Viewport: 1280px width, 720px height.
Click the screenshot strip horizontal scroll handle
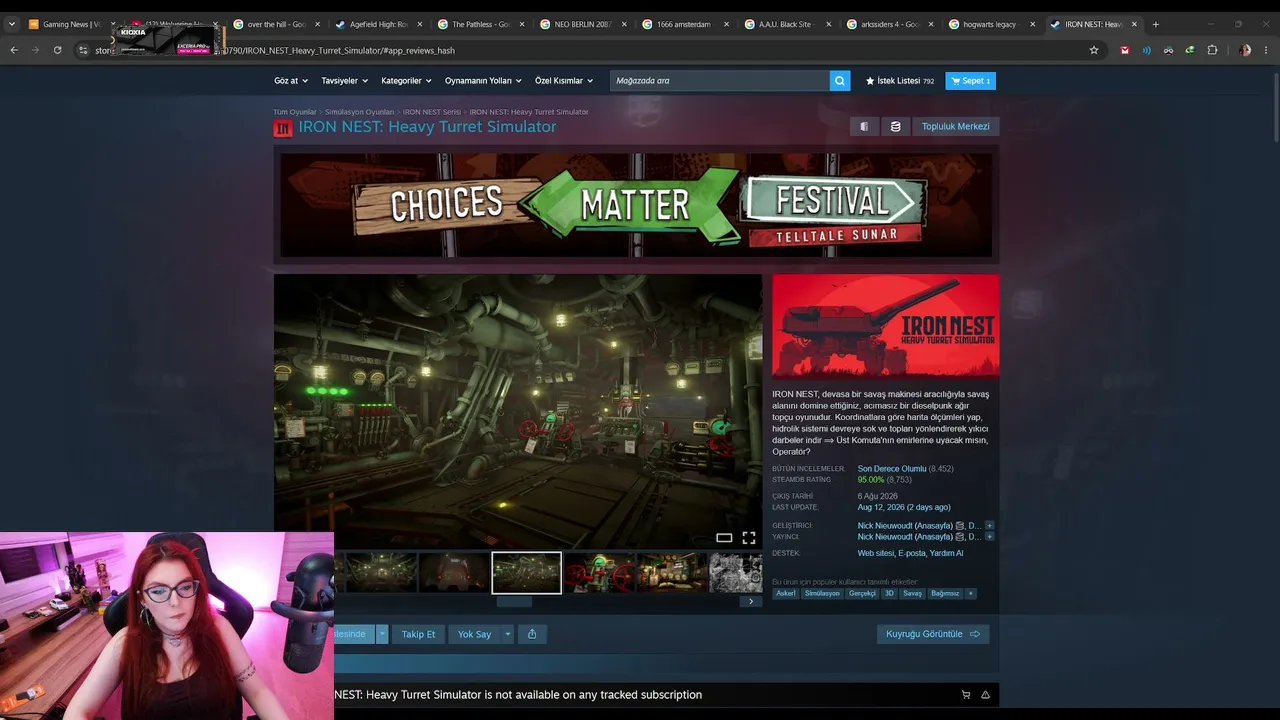515,602
